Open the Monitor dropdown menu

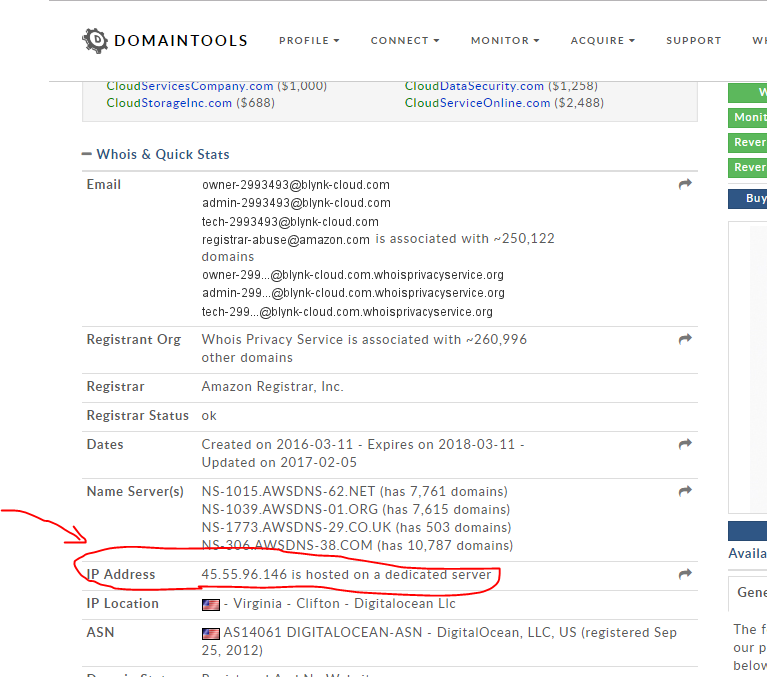pos(505,41)
